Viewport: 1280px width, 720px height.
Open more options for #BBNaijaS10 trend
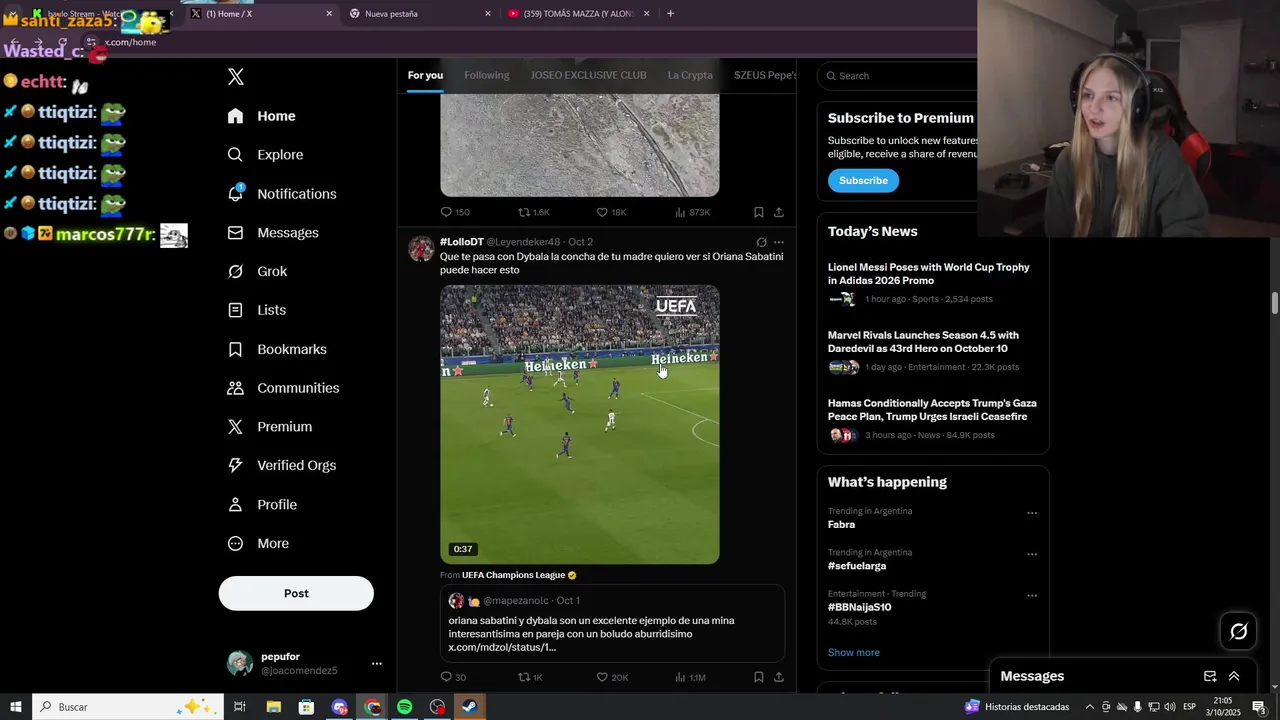(1032, 595)
